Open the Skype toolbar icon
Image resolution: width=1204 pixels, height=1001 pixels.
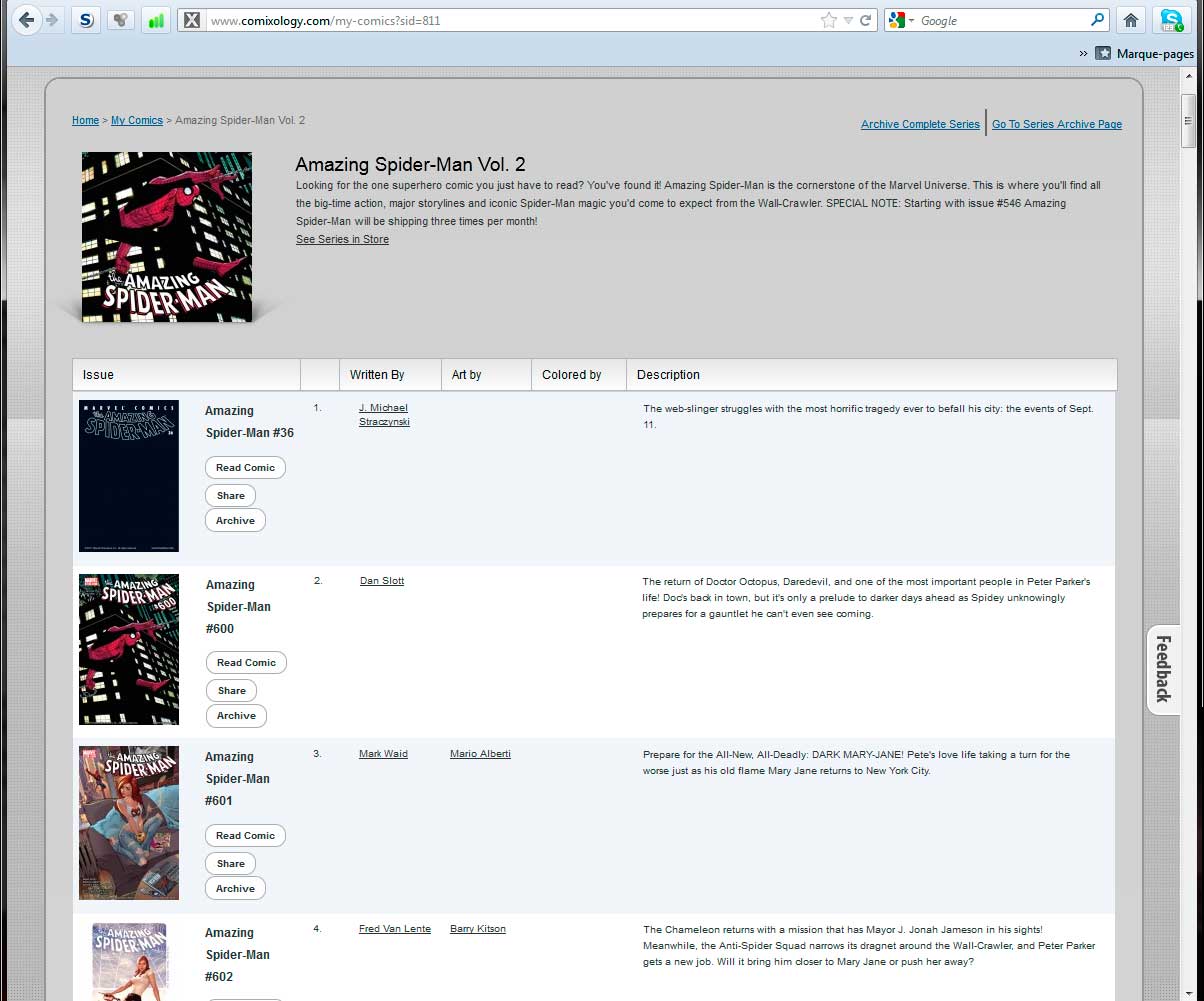coord(1171,20)
